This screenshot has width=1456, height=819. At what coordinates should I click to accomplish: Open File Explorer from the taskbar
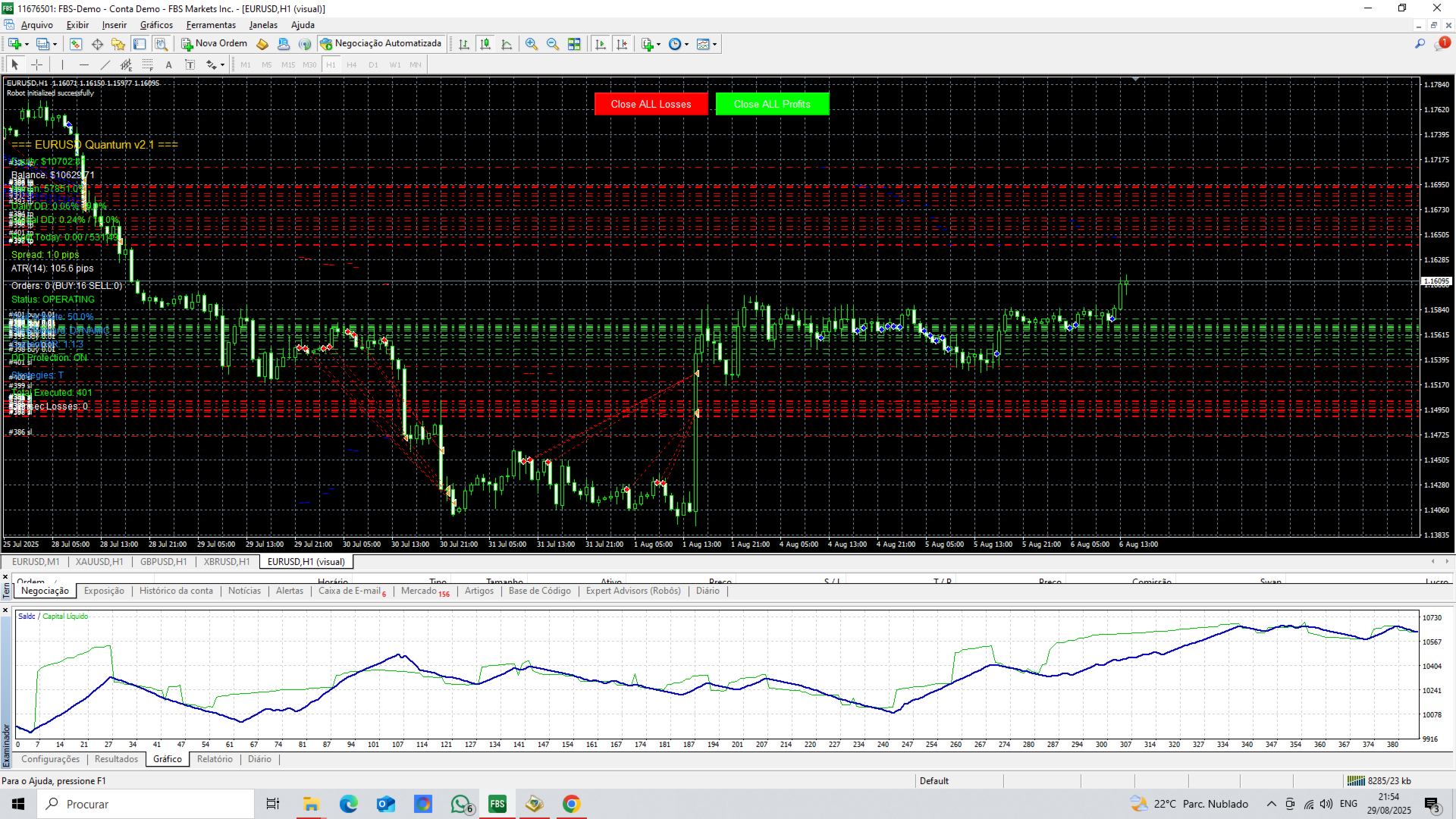[311, 804]
